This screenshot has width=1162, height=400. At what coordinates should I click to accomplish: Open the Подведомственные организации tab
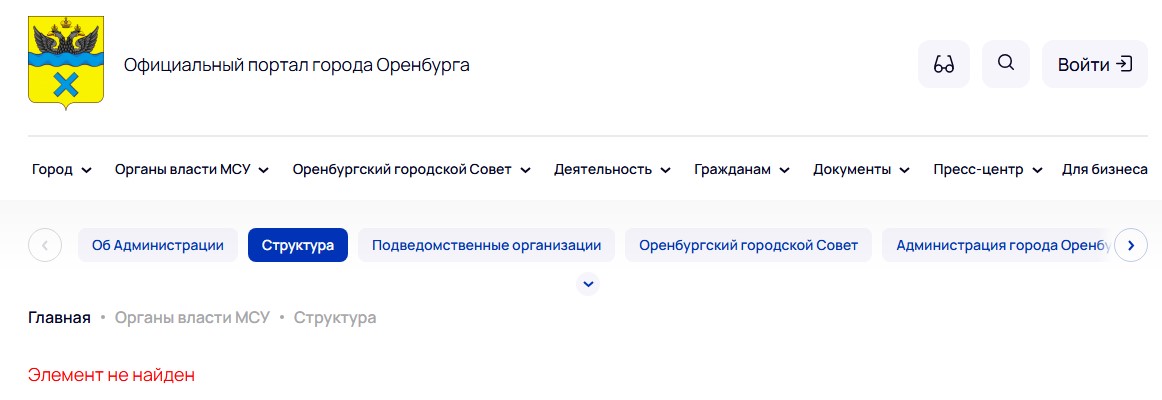click(486, 245)
